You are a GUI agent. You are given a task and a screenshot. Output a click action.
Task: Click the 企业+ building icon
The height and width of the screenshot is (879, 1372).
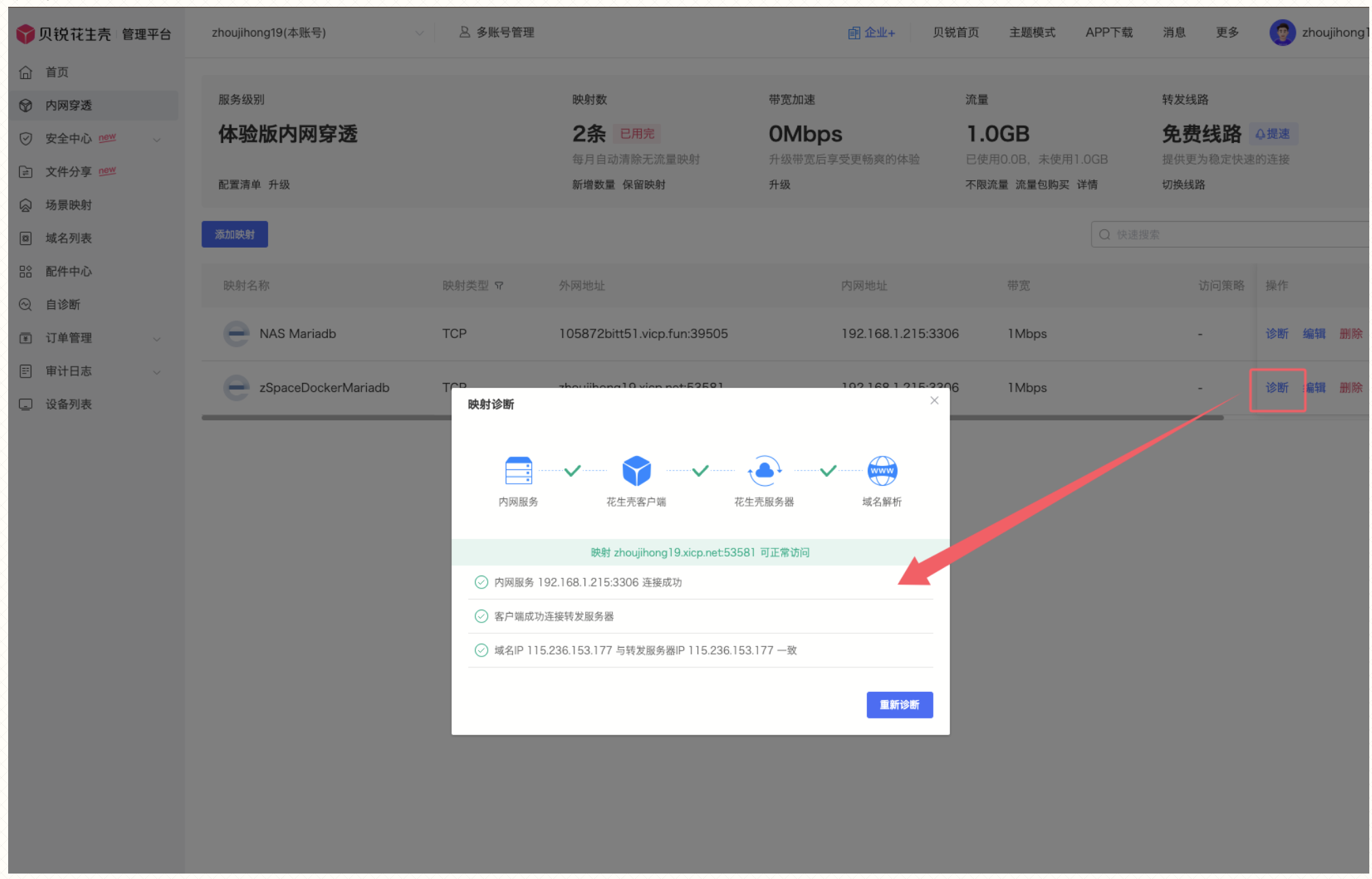[854, 33]
